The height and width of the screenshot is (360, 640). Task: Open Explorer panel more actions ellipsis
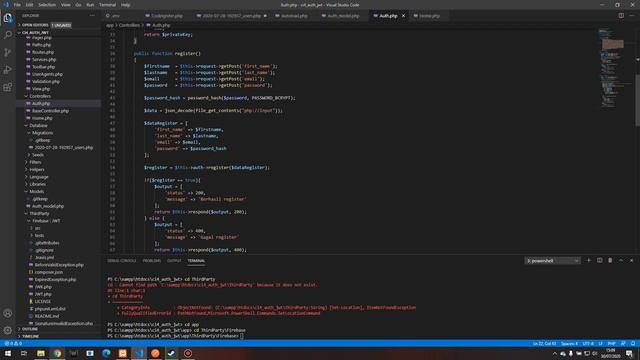[x=92, y=16]
